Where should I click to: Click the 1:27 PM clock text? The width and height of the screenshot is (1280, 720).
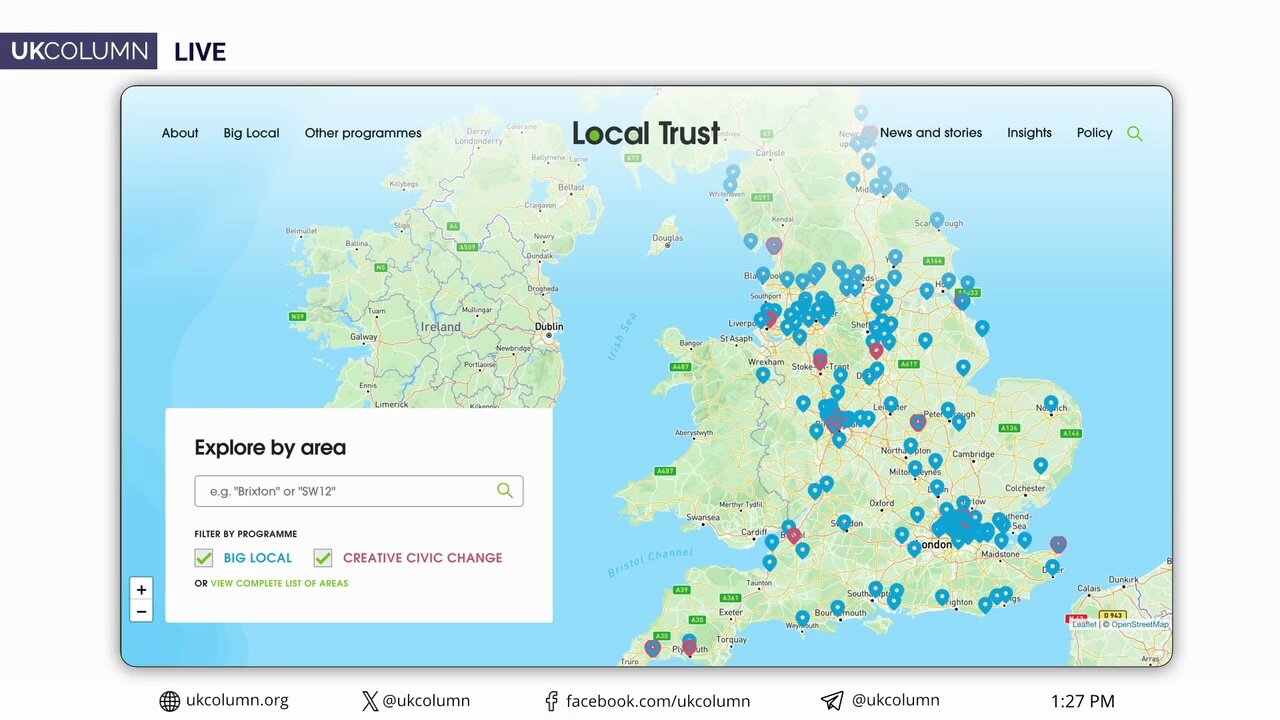click(1082, 702)
